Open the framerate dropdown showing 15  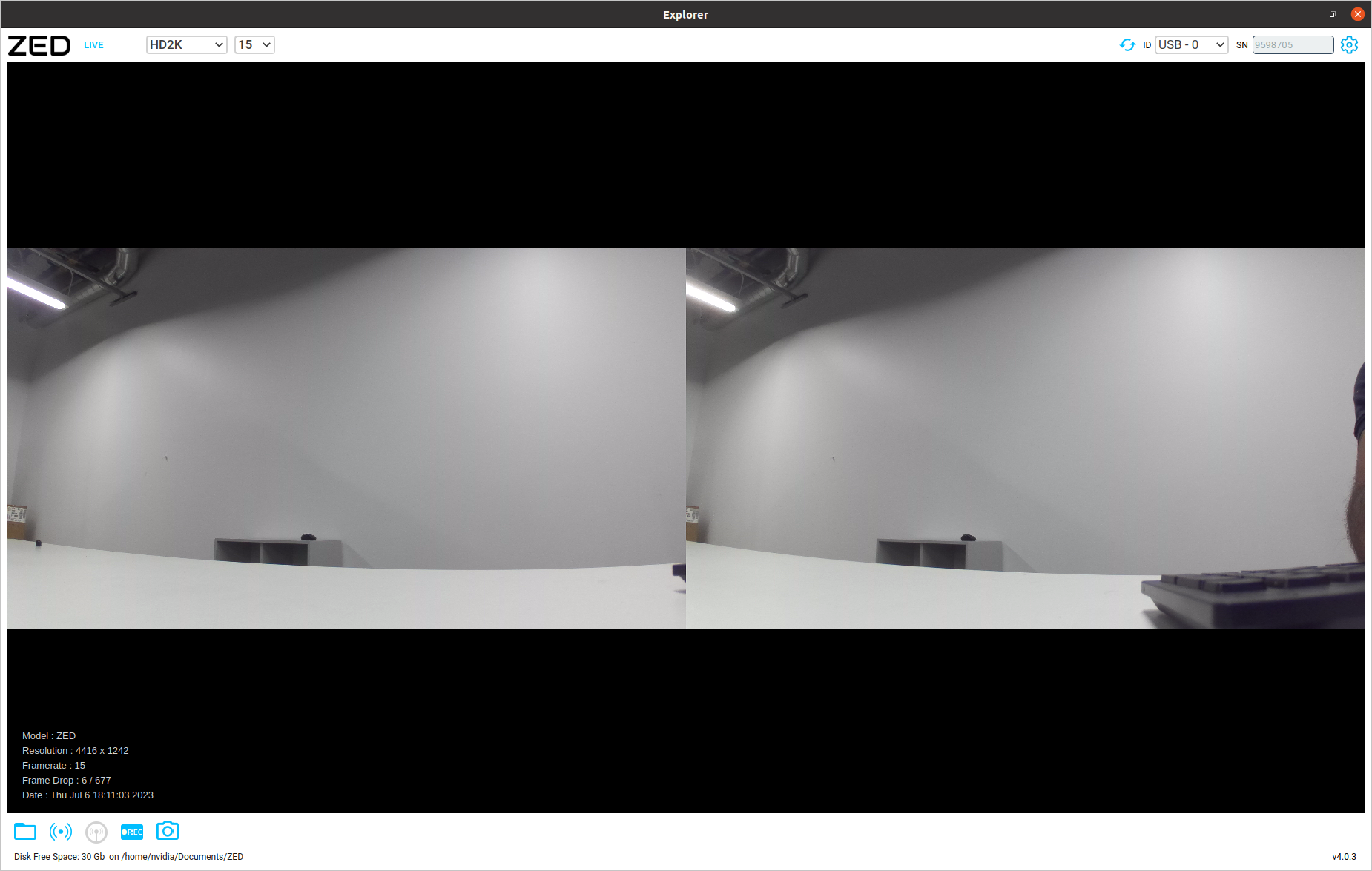point(254,44)
